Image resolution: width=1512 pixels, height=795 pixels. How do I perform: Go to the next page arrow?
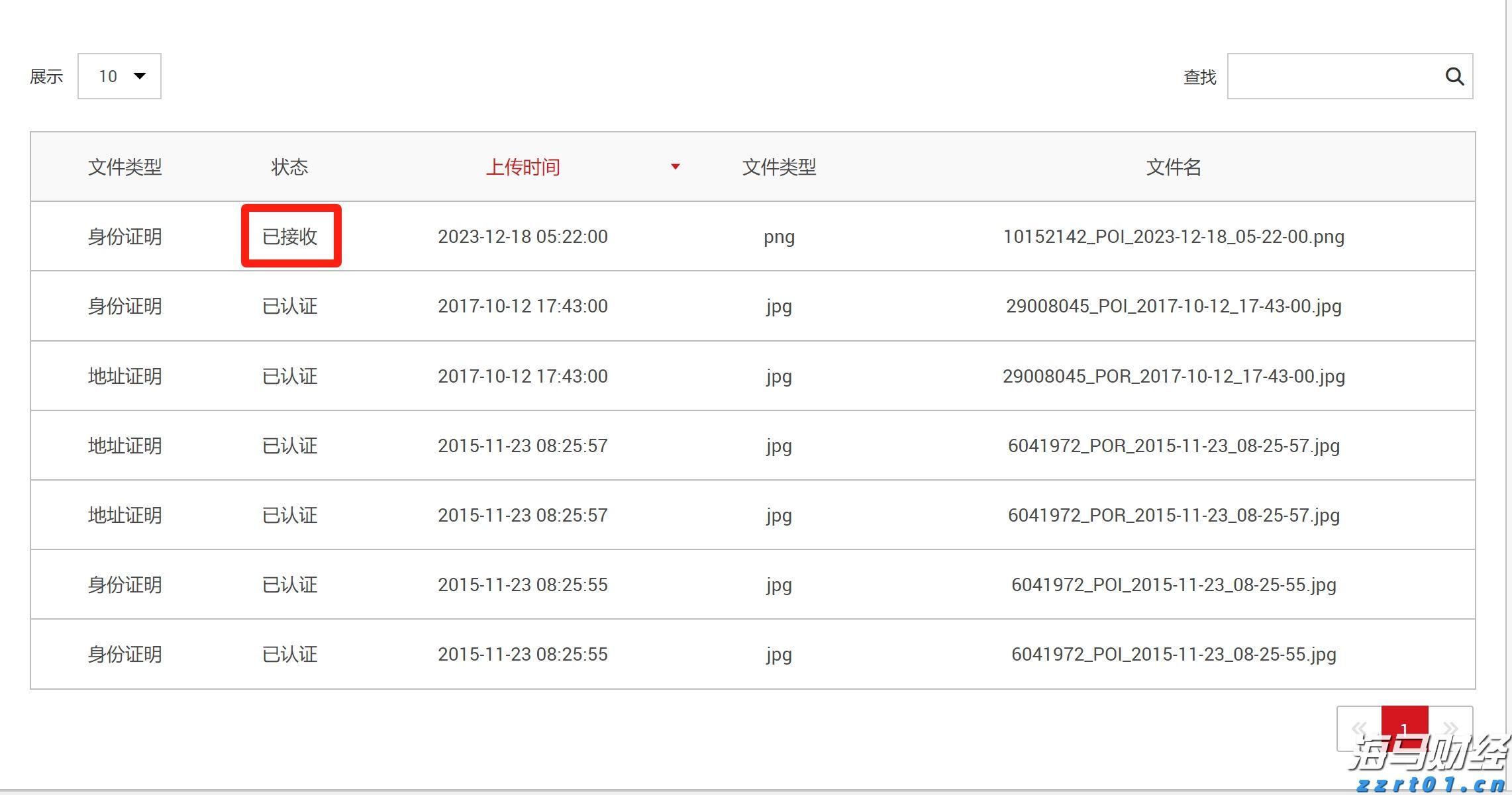[1450, 729]
